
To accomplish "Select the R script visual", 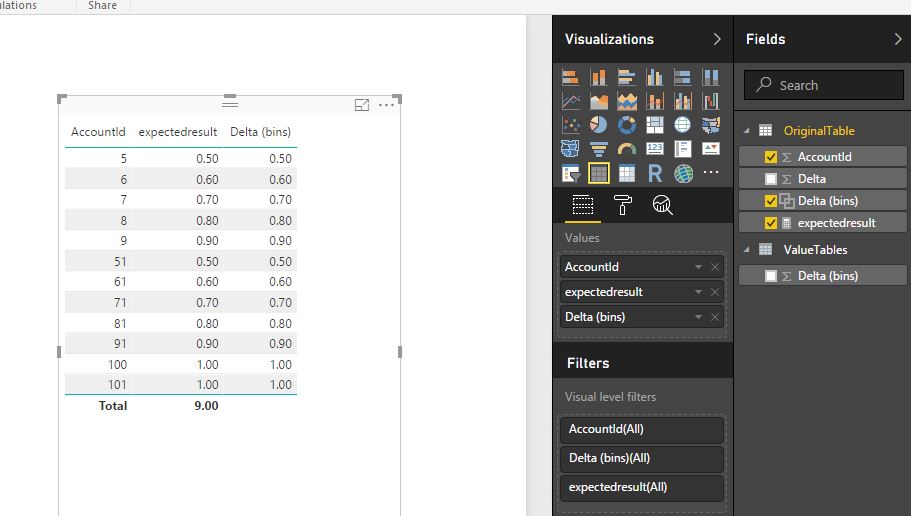I will pos(655,173).
